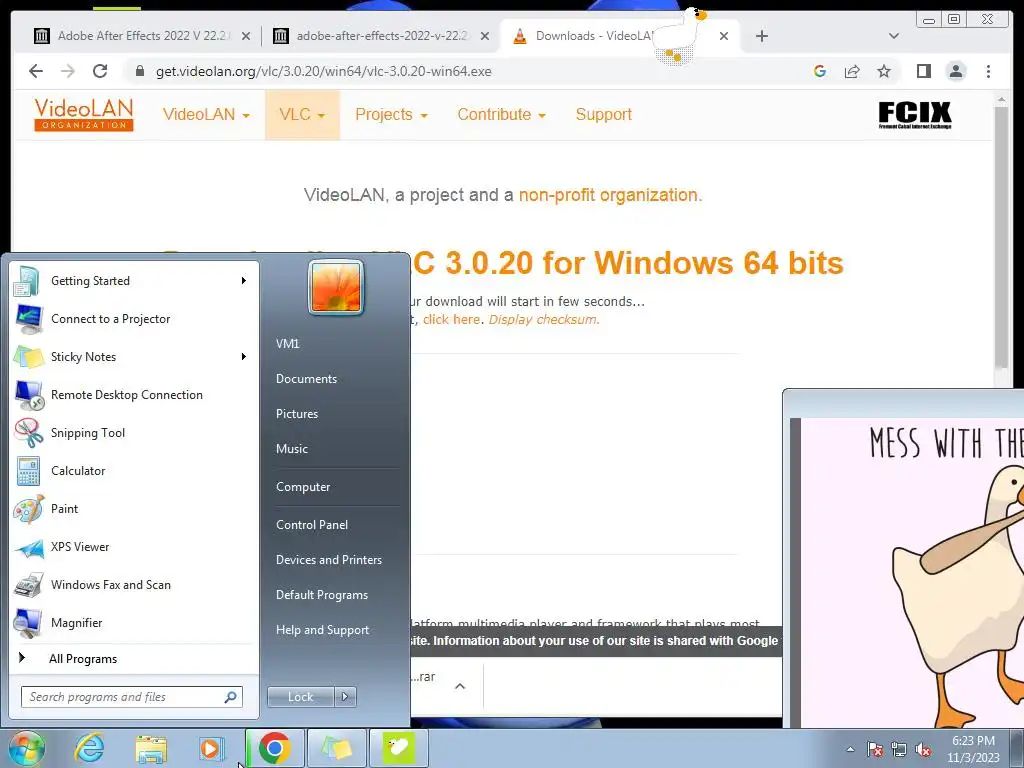The height and width of the screenshot is (768, 1024).
Task: Open the VM1 user folder
Action: tap(287, 344)
